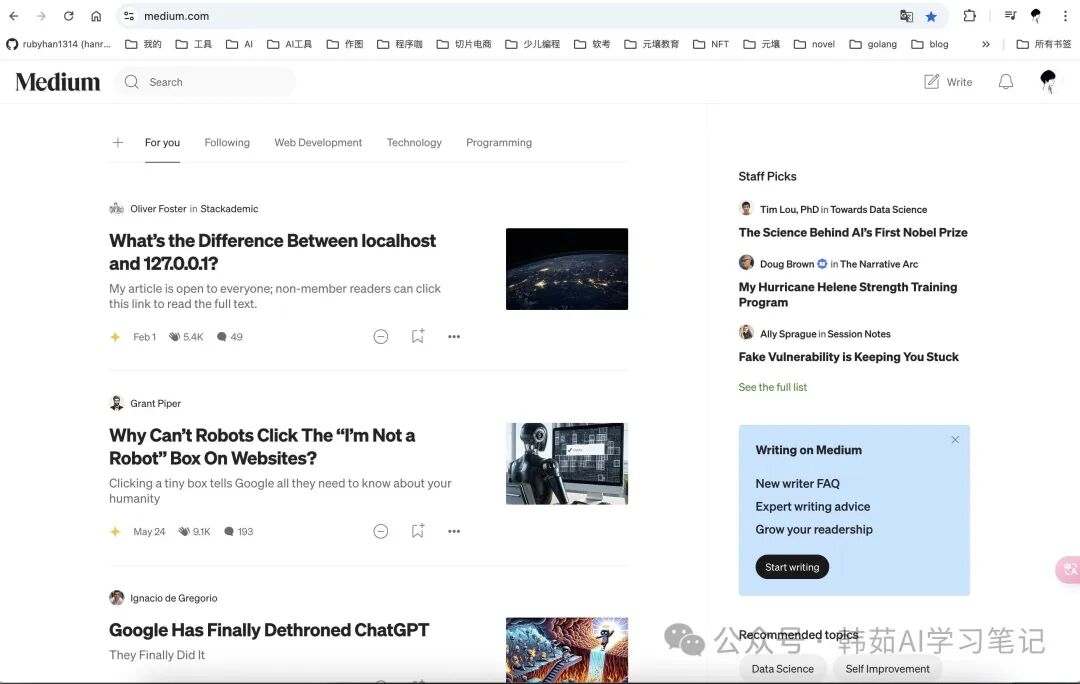The height and width of the screenshot is (684, 1080).
Task: Open The Science Behind AI's First Nobel Prize
Action: 853,233
